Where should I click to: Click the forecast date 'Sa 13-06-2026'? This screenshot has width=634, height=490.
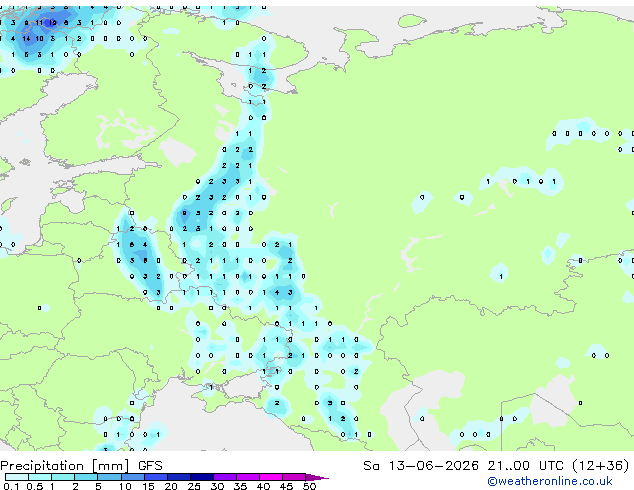coord(421,466)
